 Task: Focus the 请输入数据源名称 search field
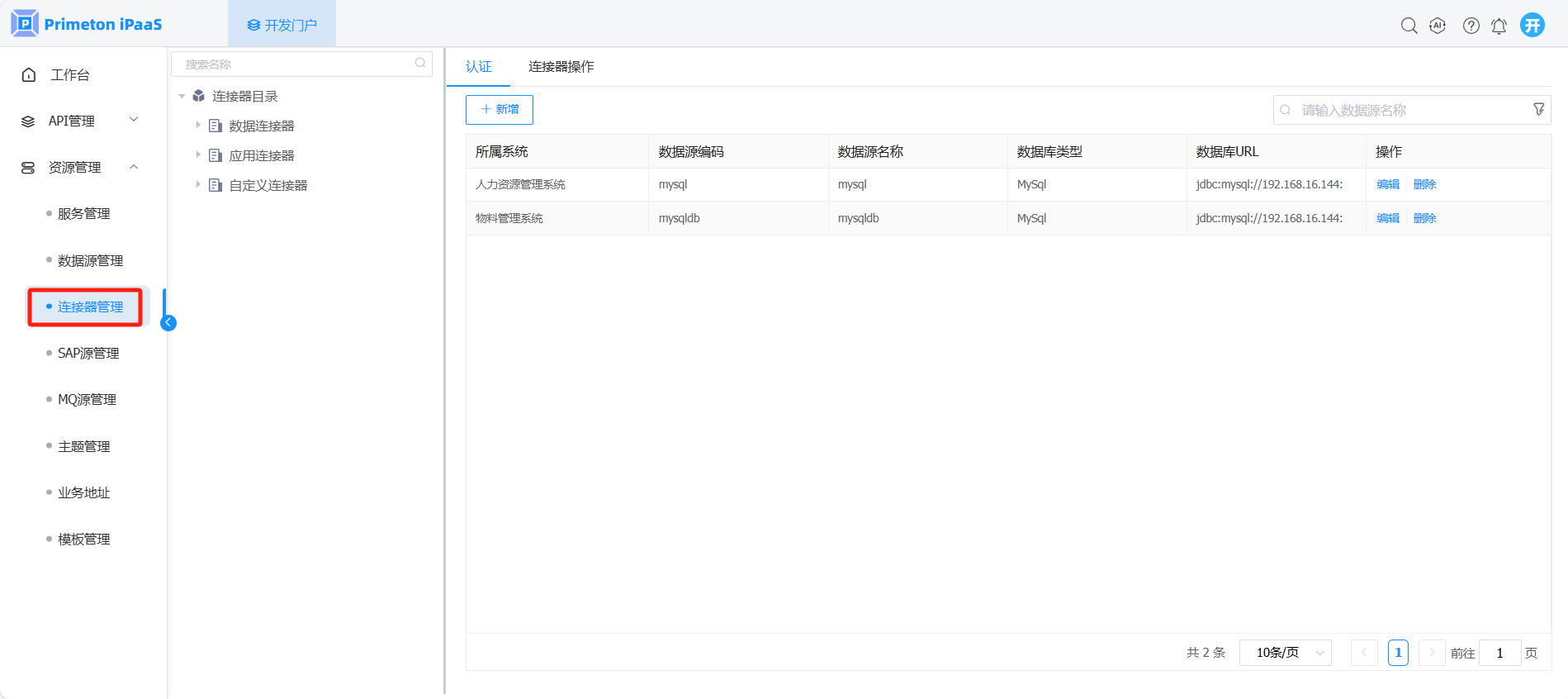[x=1404, y=110]
